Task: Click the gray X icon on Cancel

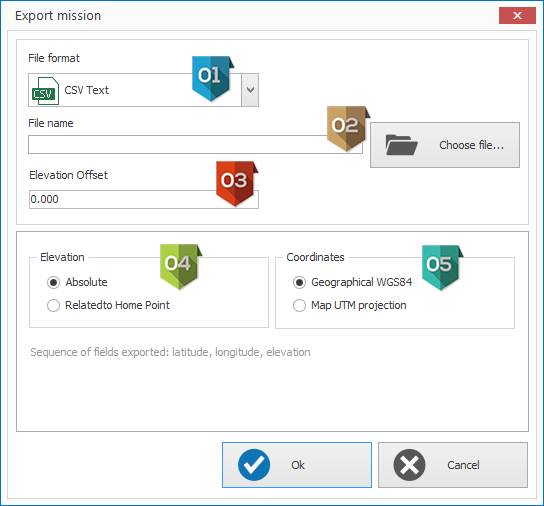Action: tap(409, 465)
